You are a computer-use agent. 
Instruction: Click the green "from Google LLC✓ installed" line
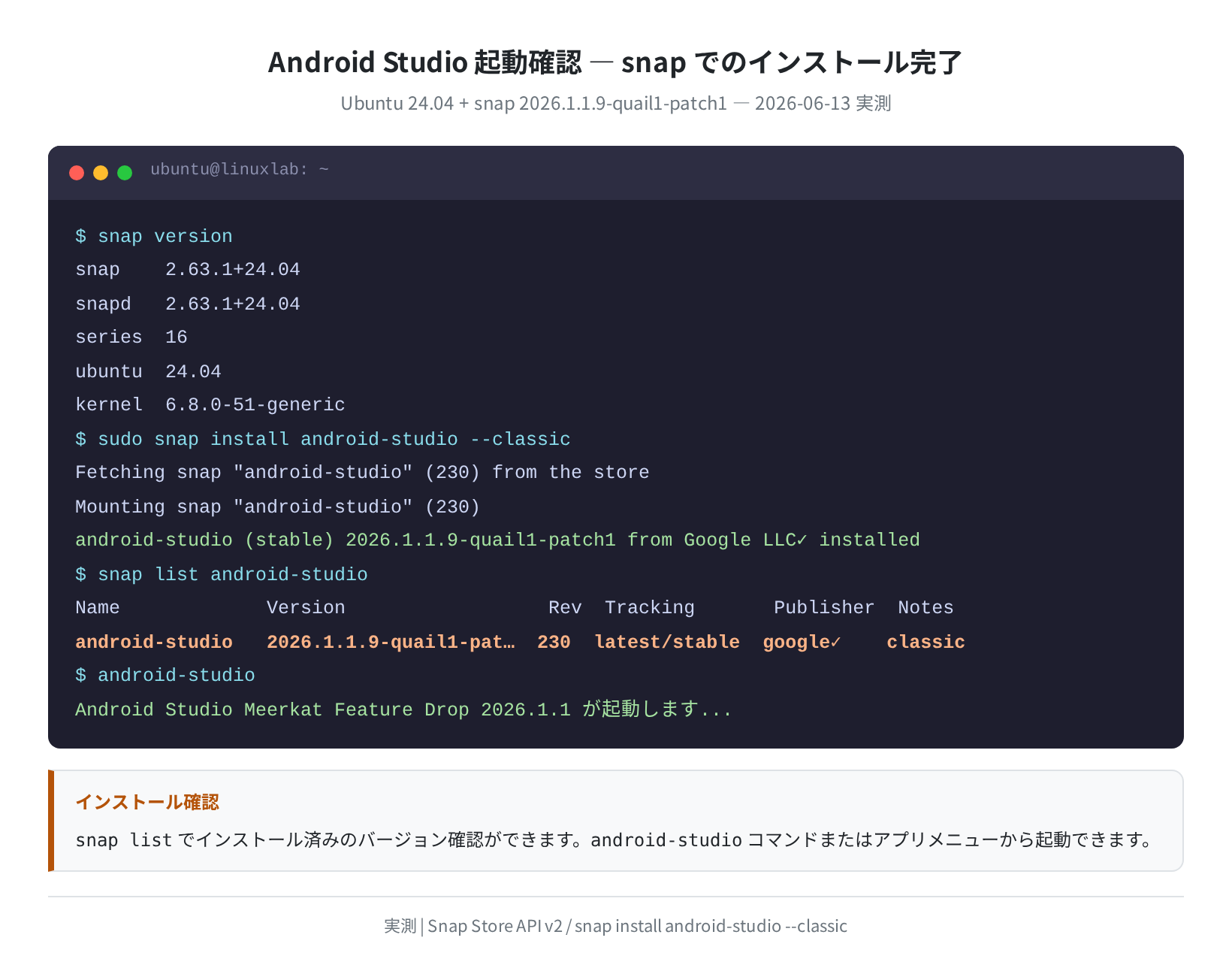point(497,540)
